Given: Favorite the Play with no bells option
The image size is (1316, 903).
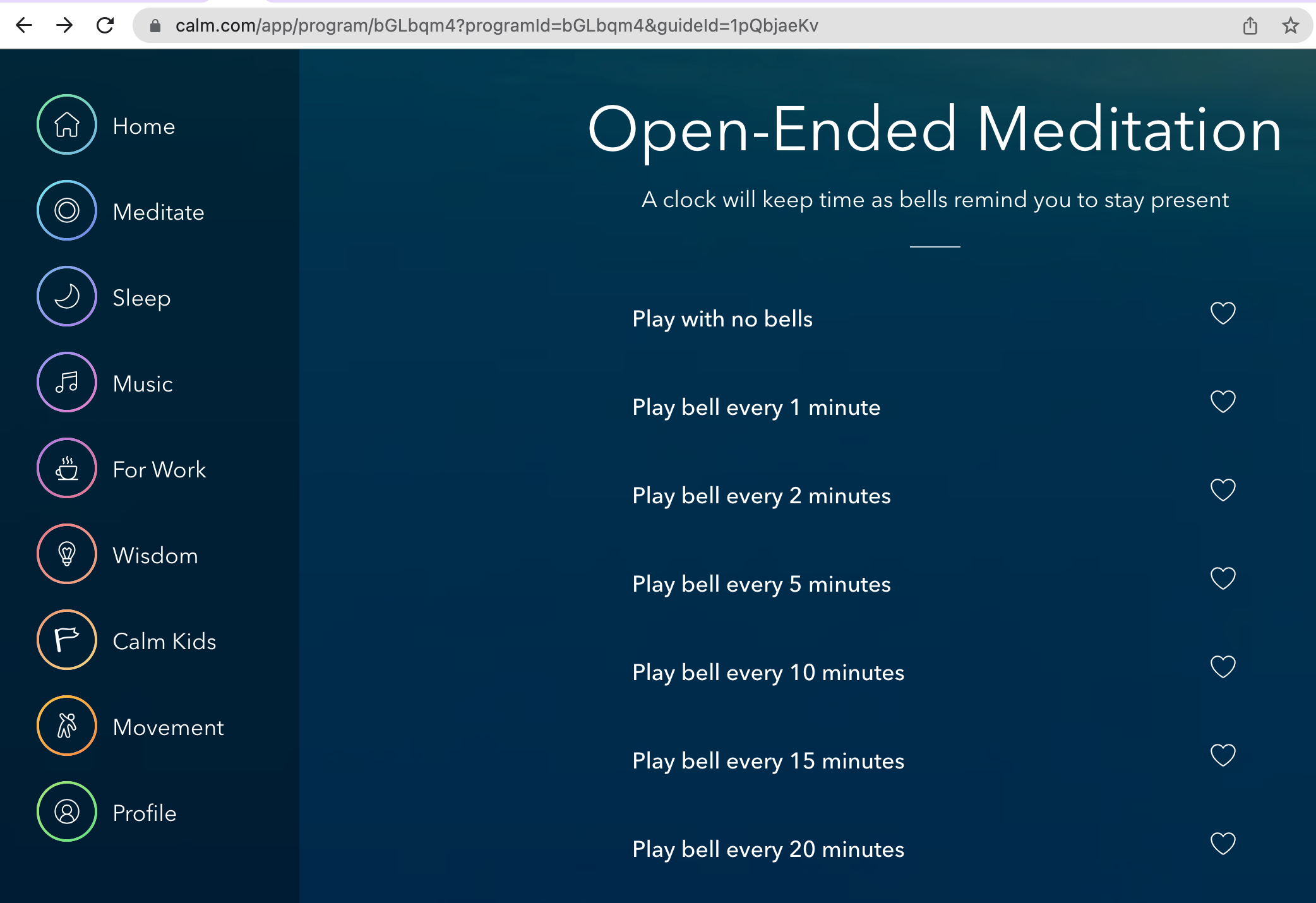Looking at the screenshot, I should click(1223, 313).
